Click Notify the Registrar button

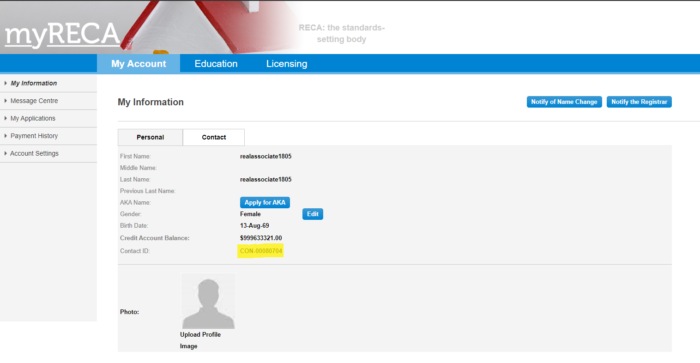coord(639,102)
